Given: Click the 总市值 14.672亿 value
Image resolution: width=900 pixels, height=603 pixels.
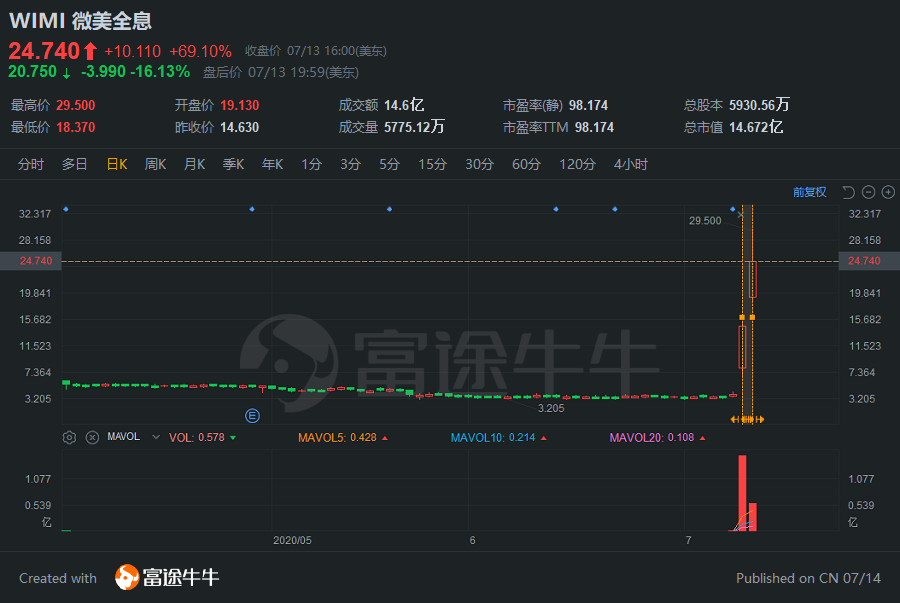Looking at the screenshot, I should coord(756,127).
